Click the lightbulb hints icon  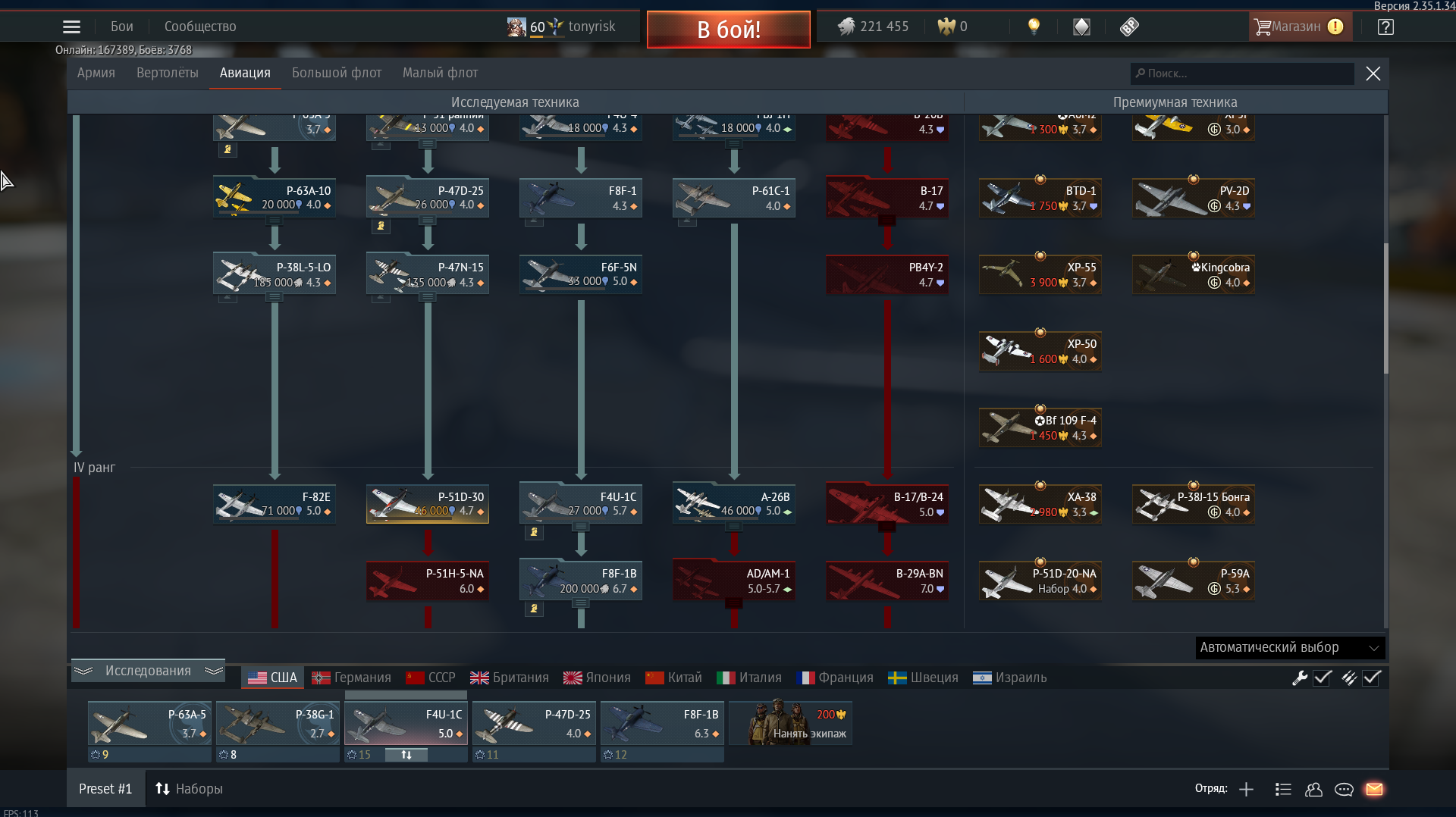(1034, 27)
